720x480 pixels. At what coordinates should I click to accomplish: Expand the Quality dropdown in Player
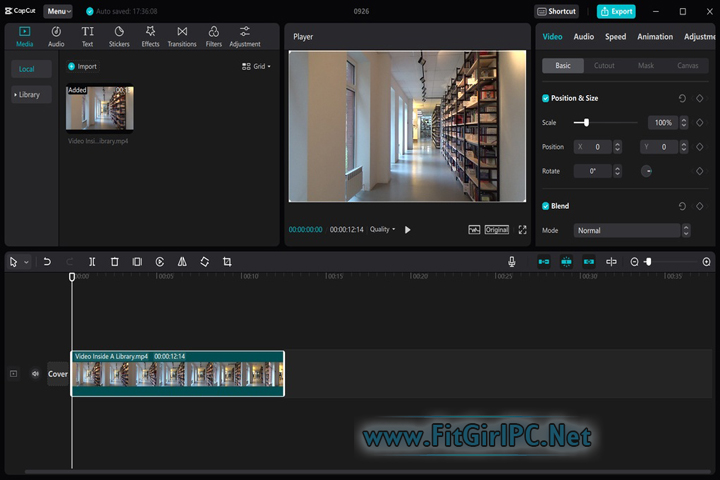pyautogui.click(x=382, y=229)
